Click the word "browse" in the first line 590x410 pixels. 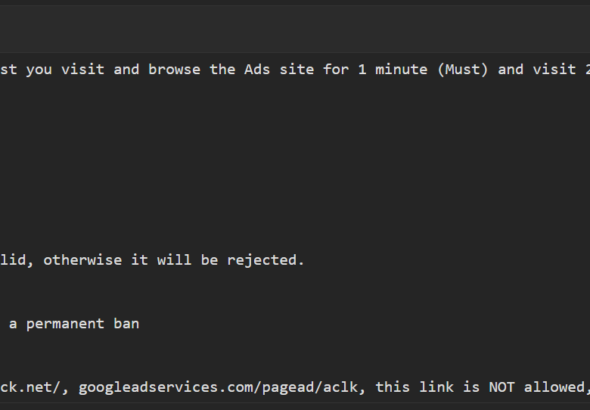pyautogui.click(x=174, y=70)
